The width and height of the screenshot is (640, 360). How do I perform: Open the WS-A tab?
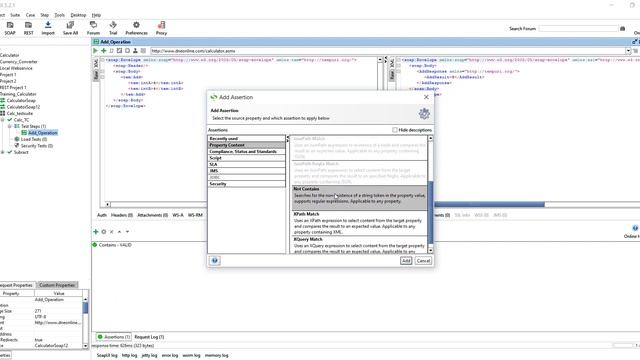(178, 215)
